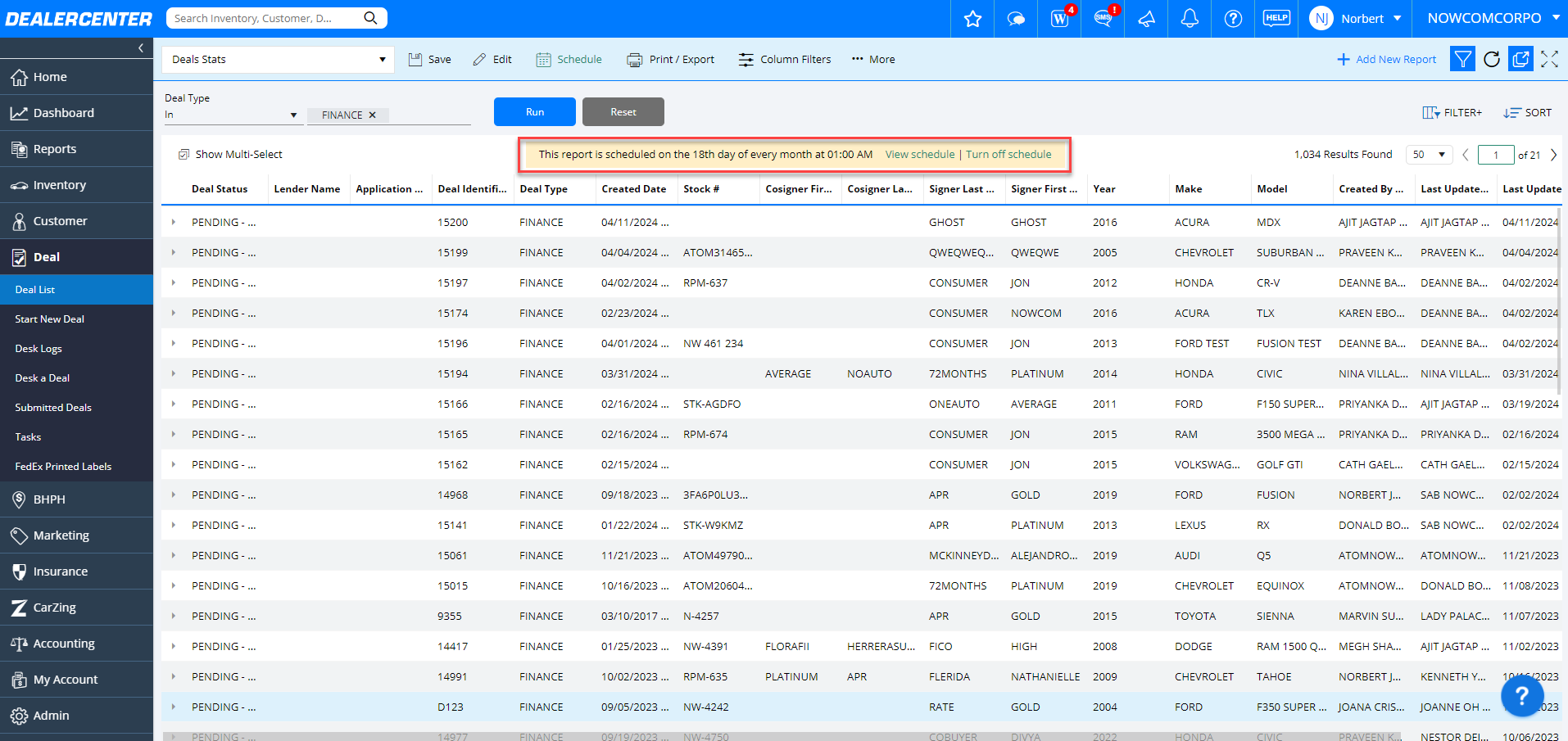Screen dimensions: 1568x741
Task: Open the SORT option
Action: (1527, 113)
